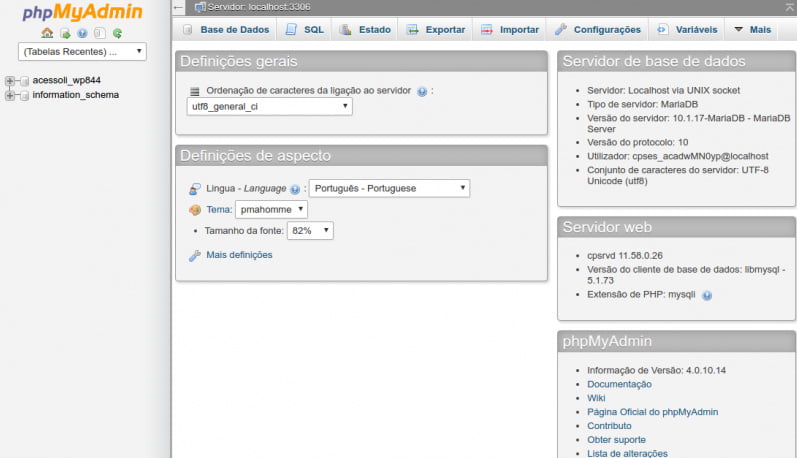Expand the information_schema database node
Viewport: 797px width, 458px height.
tap(11, 96)
